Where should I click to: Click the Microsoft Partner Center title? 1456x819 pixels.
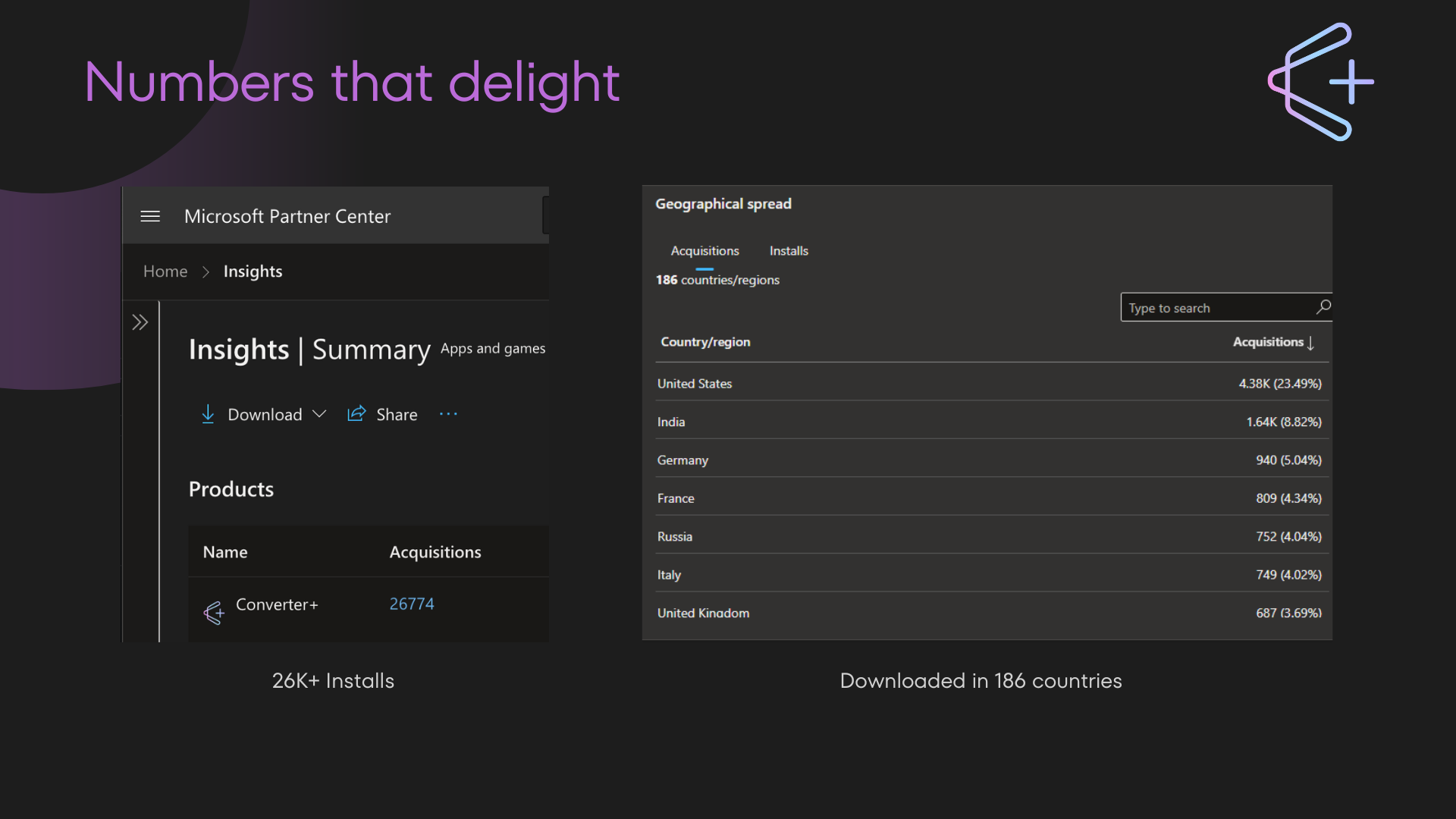coord(287,217)
